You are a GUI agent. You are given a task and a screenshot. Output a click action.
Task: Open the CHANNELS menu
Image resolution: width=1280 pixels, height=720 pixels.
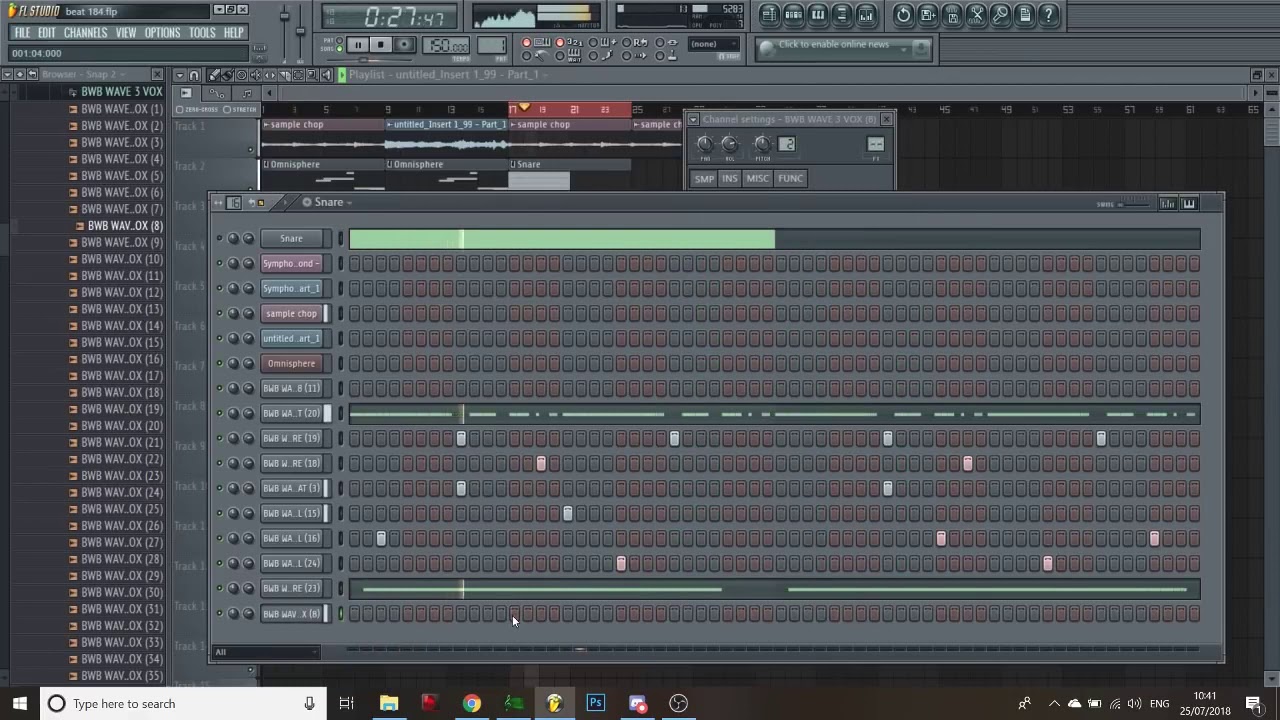85,32
